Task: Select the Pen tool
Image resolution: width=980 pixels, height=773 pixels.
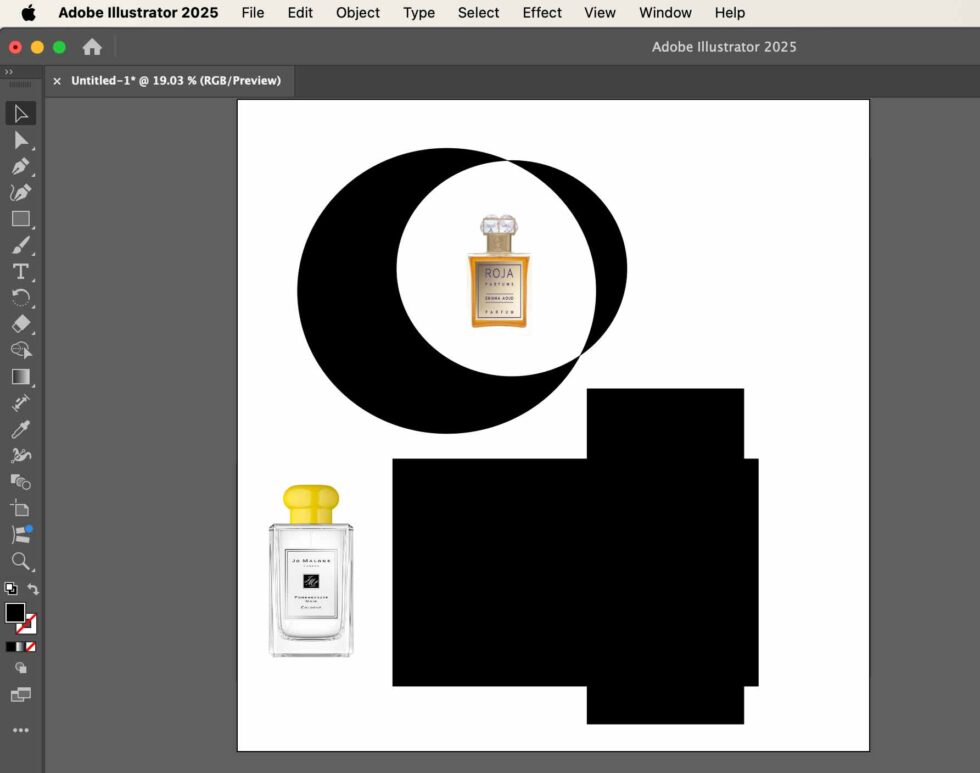Action: click(21, 166)
